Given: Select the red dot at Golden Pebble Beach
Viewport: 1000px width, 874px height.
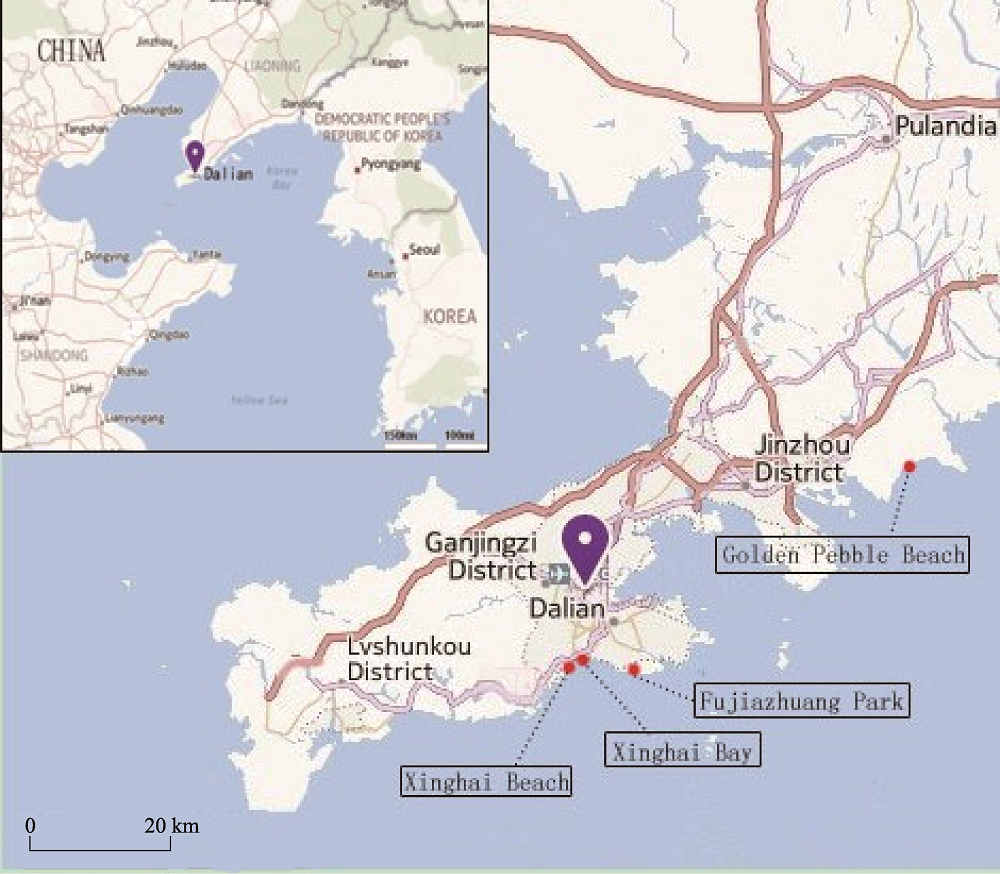Looking at the screenshot, I should (x=909, y=466).
